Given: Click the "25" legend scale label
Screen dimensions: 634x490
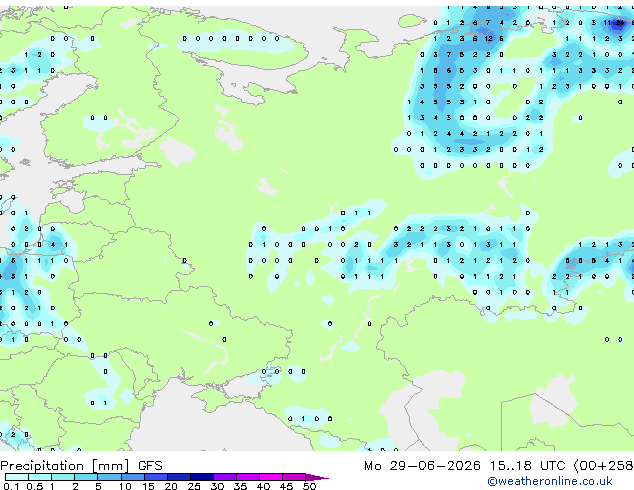Looking at the screenshot, I should [194, 486].
